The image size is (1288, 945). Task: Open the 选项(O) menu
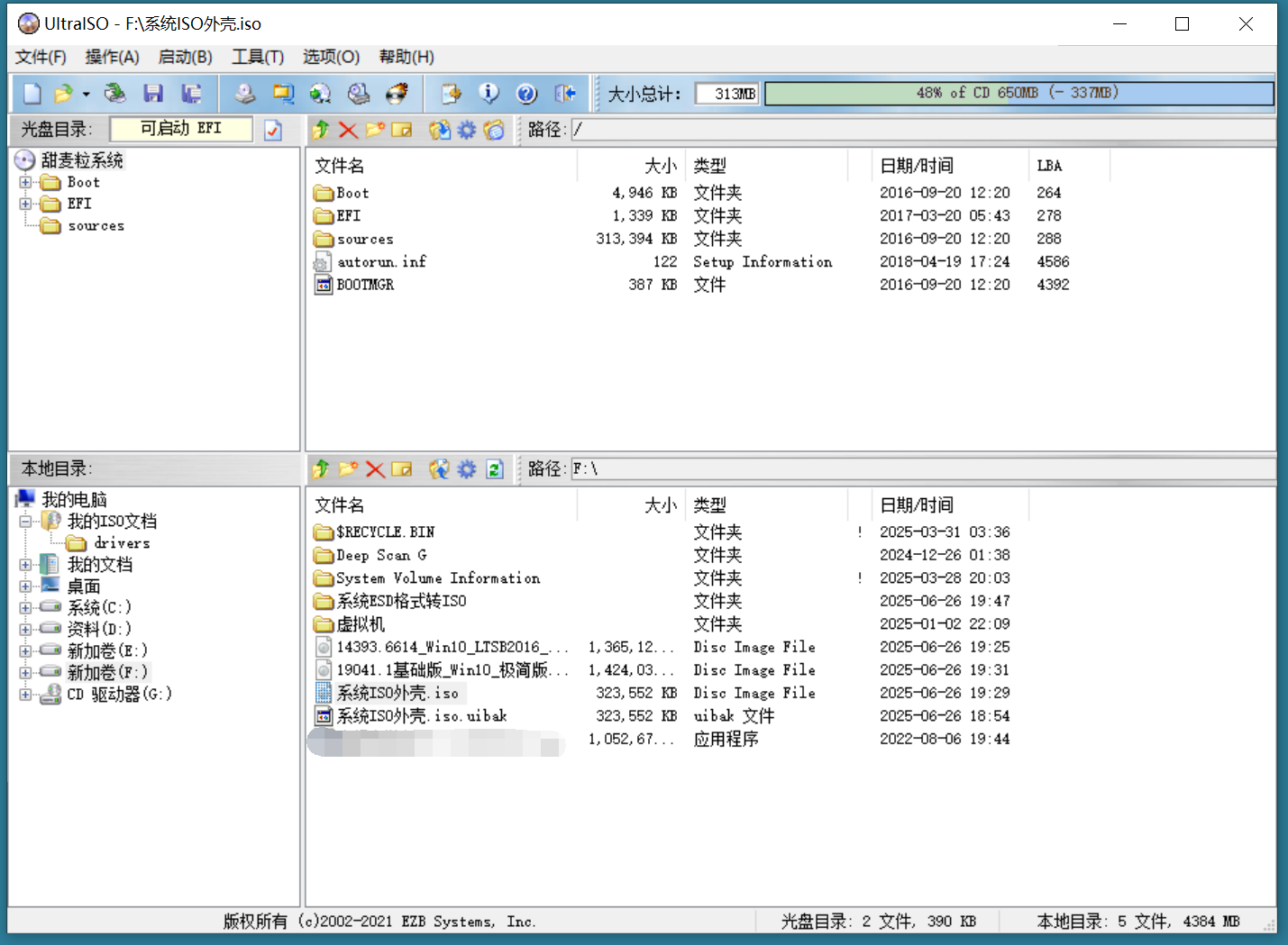pyautogui.click(x=331, y=57)
